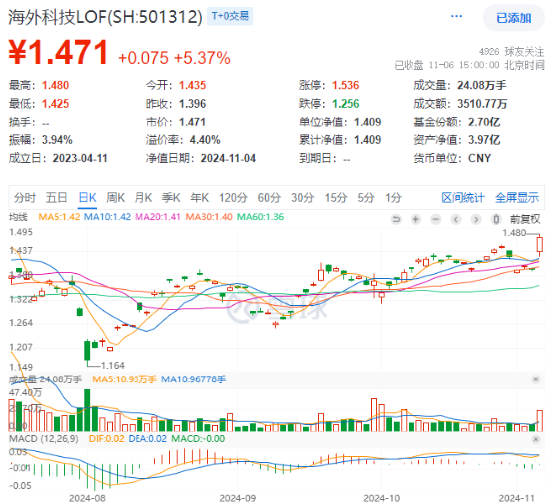The height and width of the screenshot is (504, 550).
Task: Click the 溢价率 value 4.40%
Action: pos(205,140)
